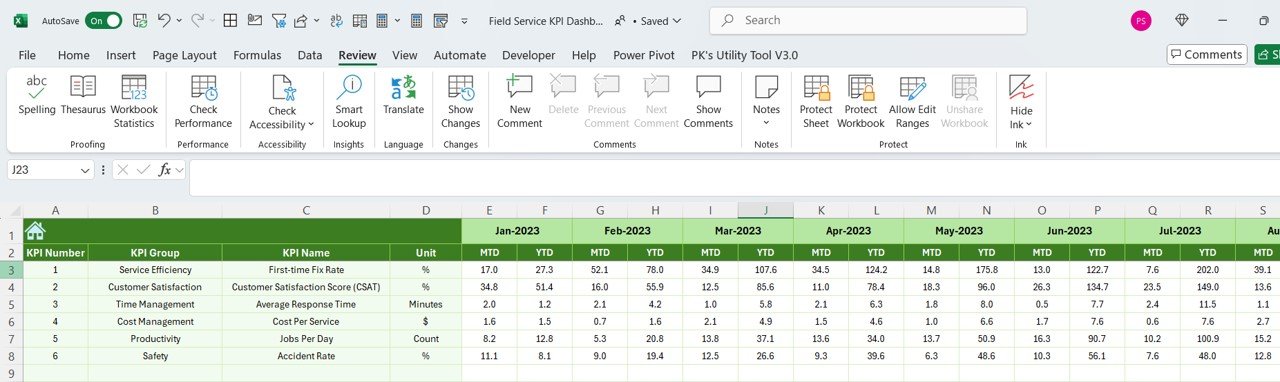Switch to the Automate tab
Viewport: 1280px width, 382px height.
460,56
